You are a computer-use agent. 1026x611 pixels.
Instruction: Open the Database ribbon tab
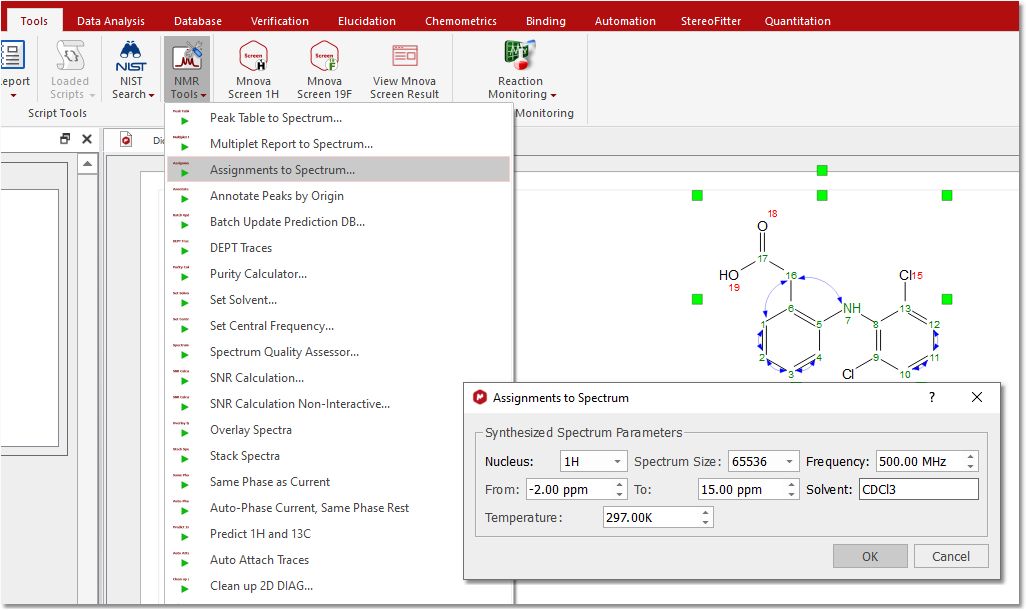click(198, 21)
